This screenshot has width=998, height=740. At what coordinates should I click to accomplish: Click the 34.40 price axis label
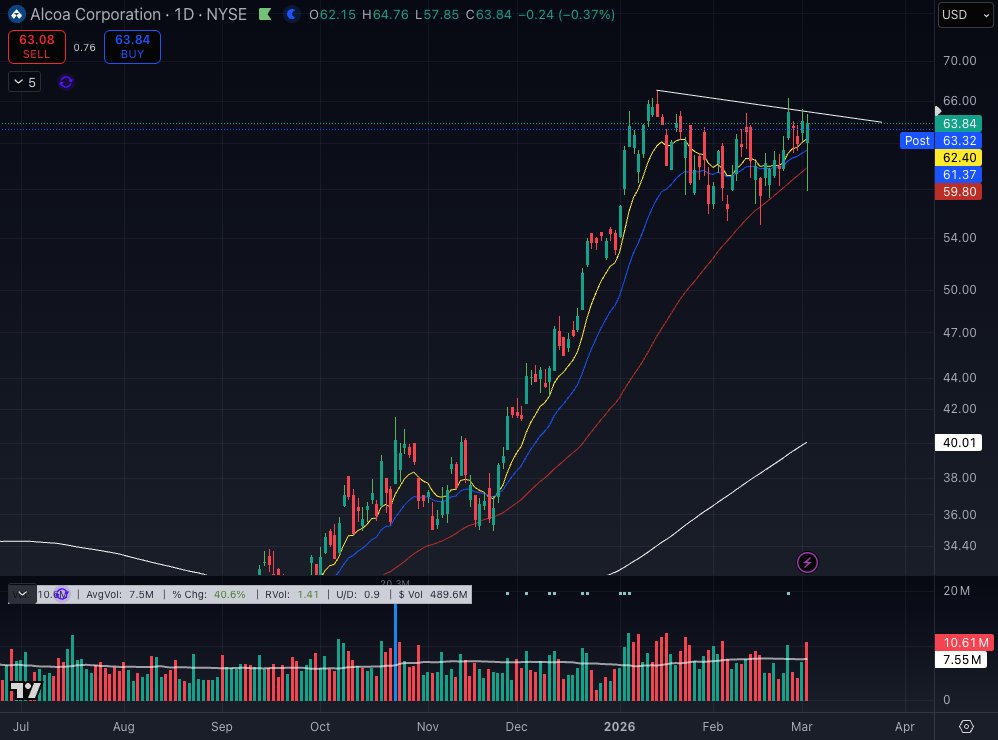[959, 545]
